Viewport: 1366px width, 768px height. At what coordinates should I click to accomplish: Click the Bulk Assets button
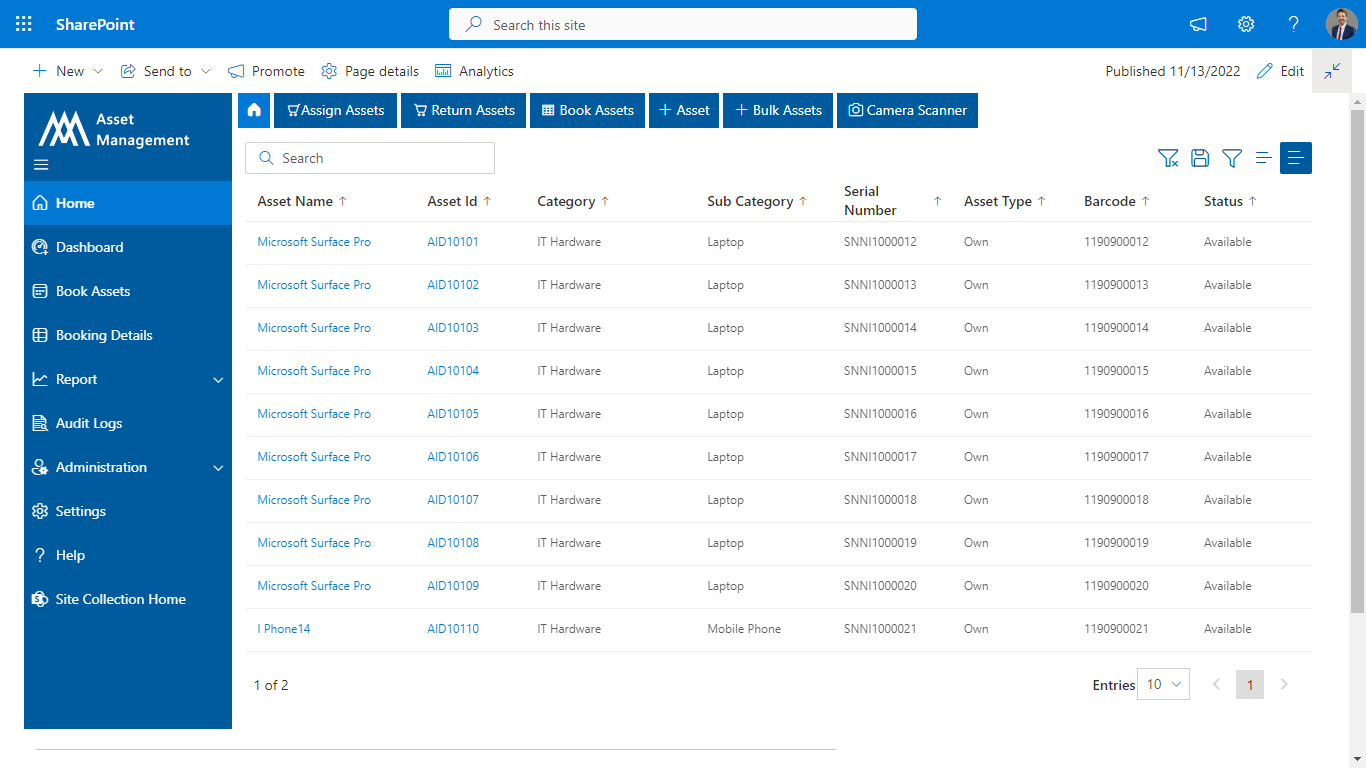point(778,110)
